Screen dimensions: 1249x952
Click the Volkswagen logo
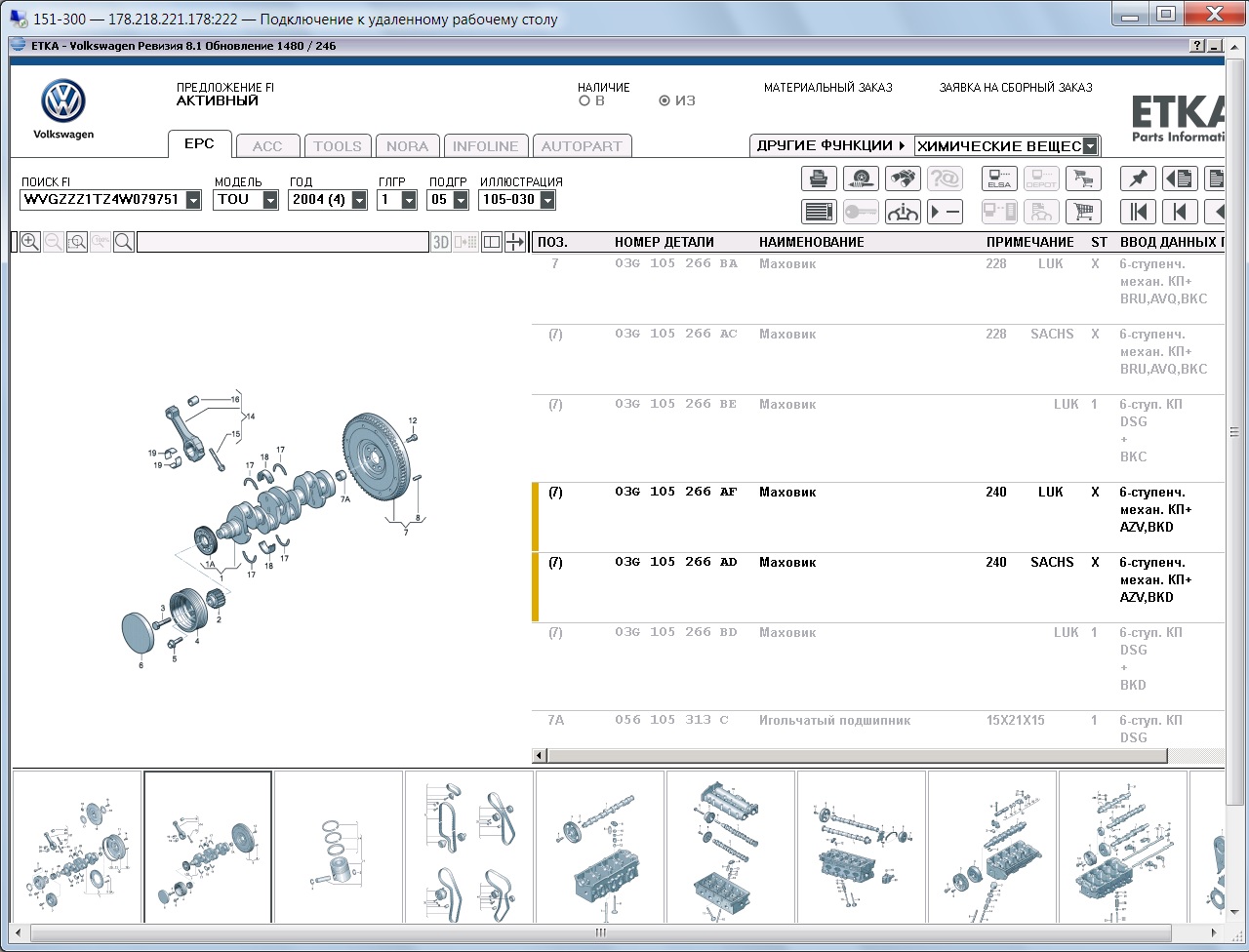pos(63,101)
